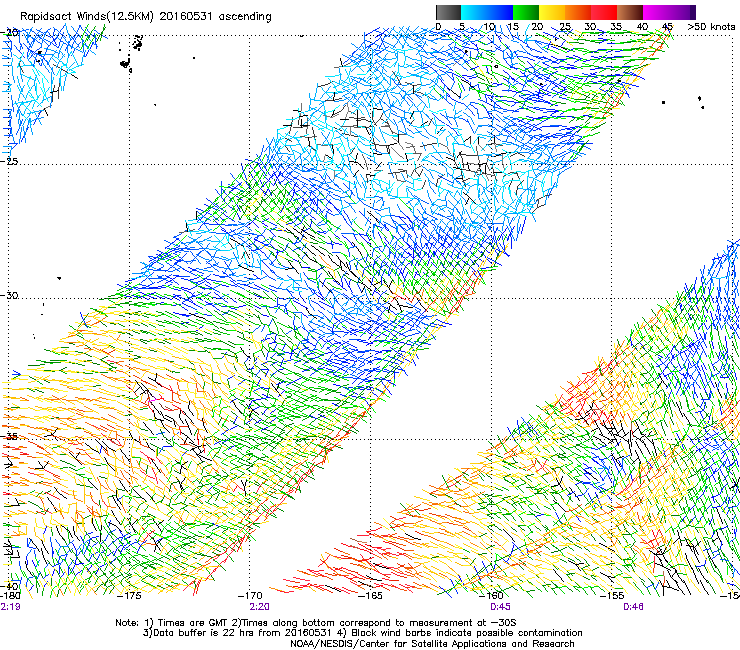Viewport: 740px width, 650px height.
Task: Click the '-170' longitude axis label
Action: 250,596
